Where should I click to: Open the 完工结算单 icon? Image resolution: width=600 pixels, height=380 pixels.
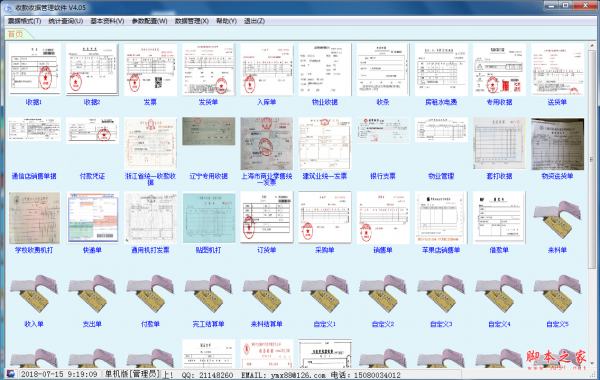[209, 294]
